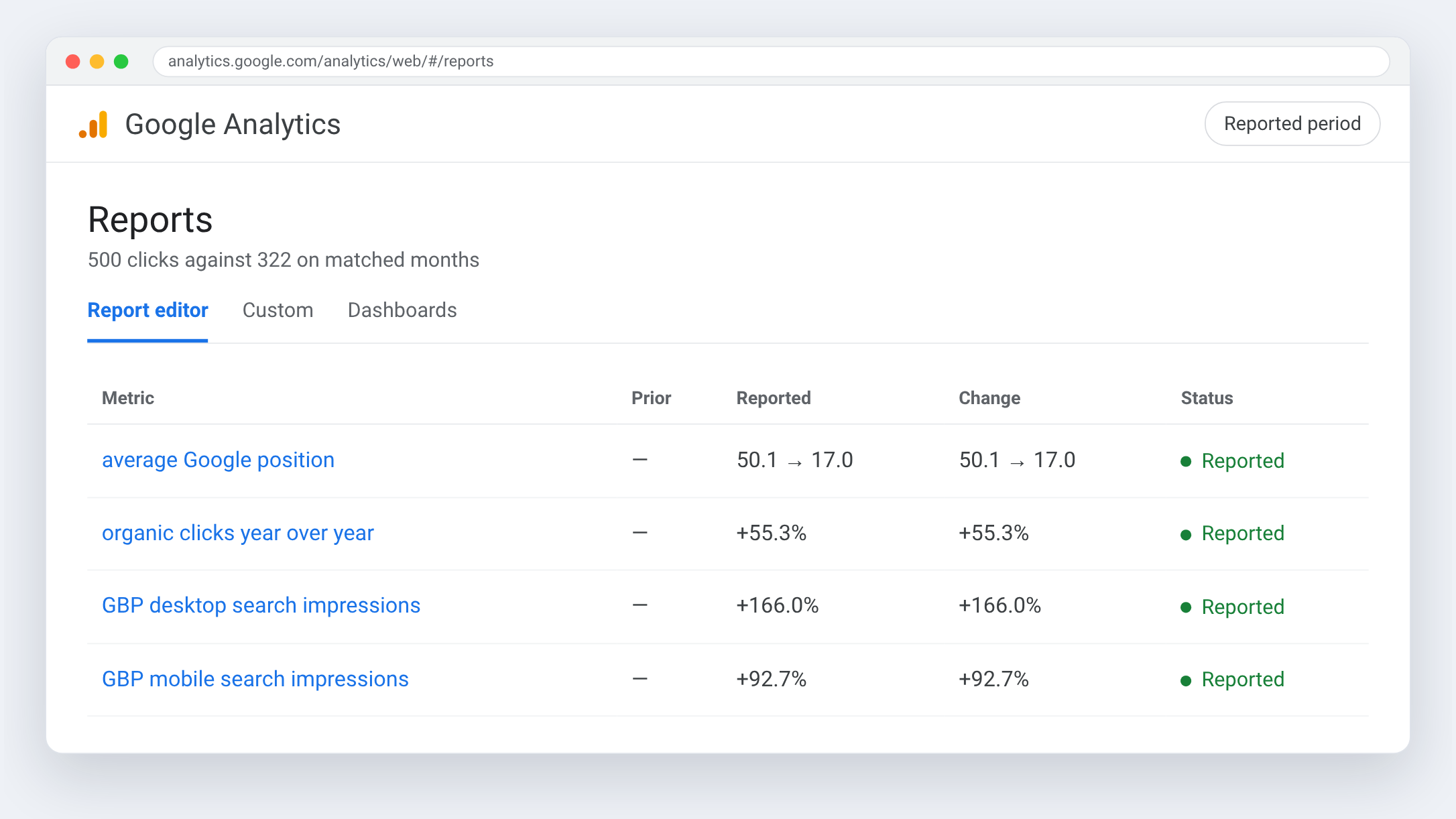Open GBP desktop search impressions link
The height and width of the screenshot is (819, 1456).
(261, 606)
